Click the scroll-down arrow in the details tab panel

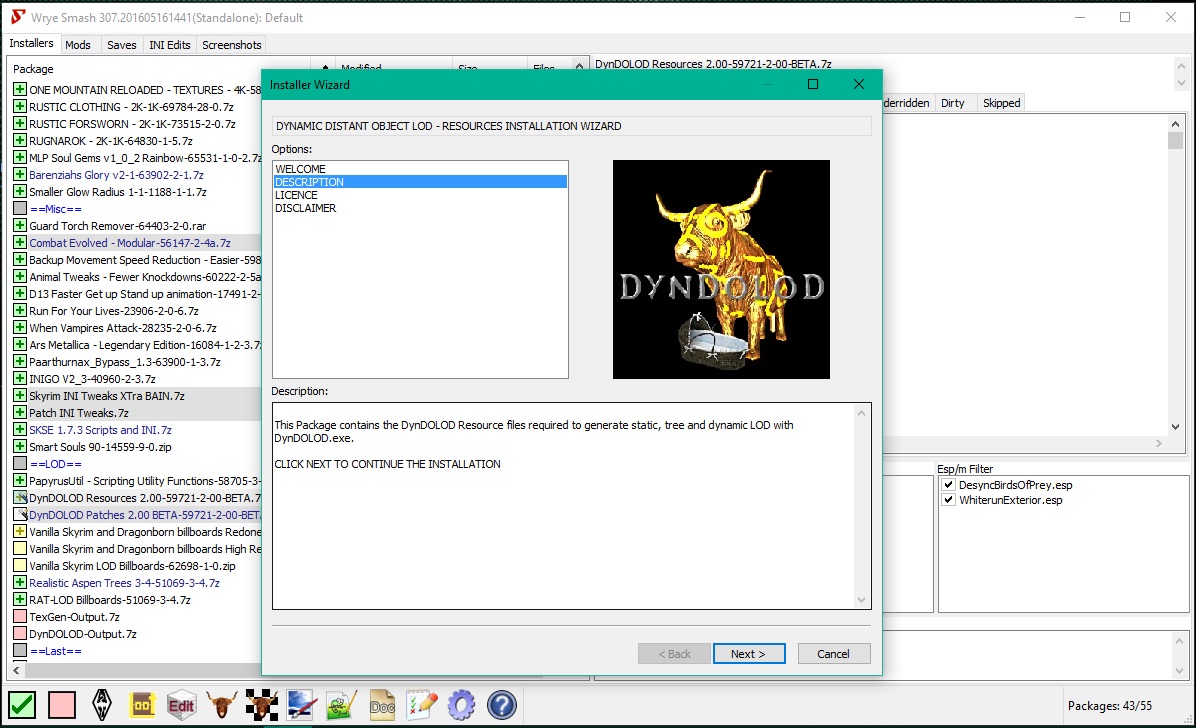[1175, 427]
